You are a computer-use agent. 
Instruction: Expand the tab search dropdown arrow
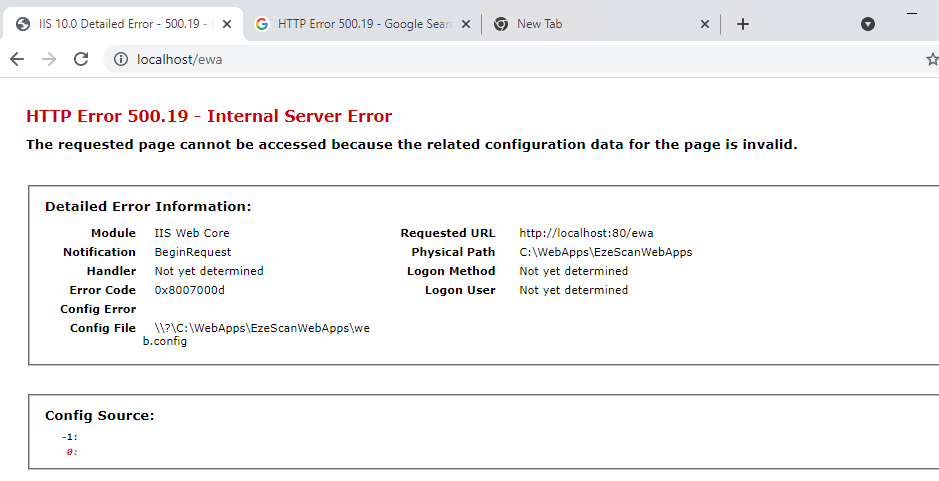[x=868, y=24]
